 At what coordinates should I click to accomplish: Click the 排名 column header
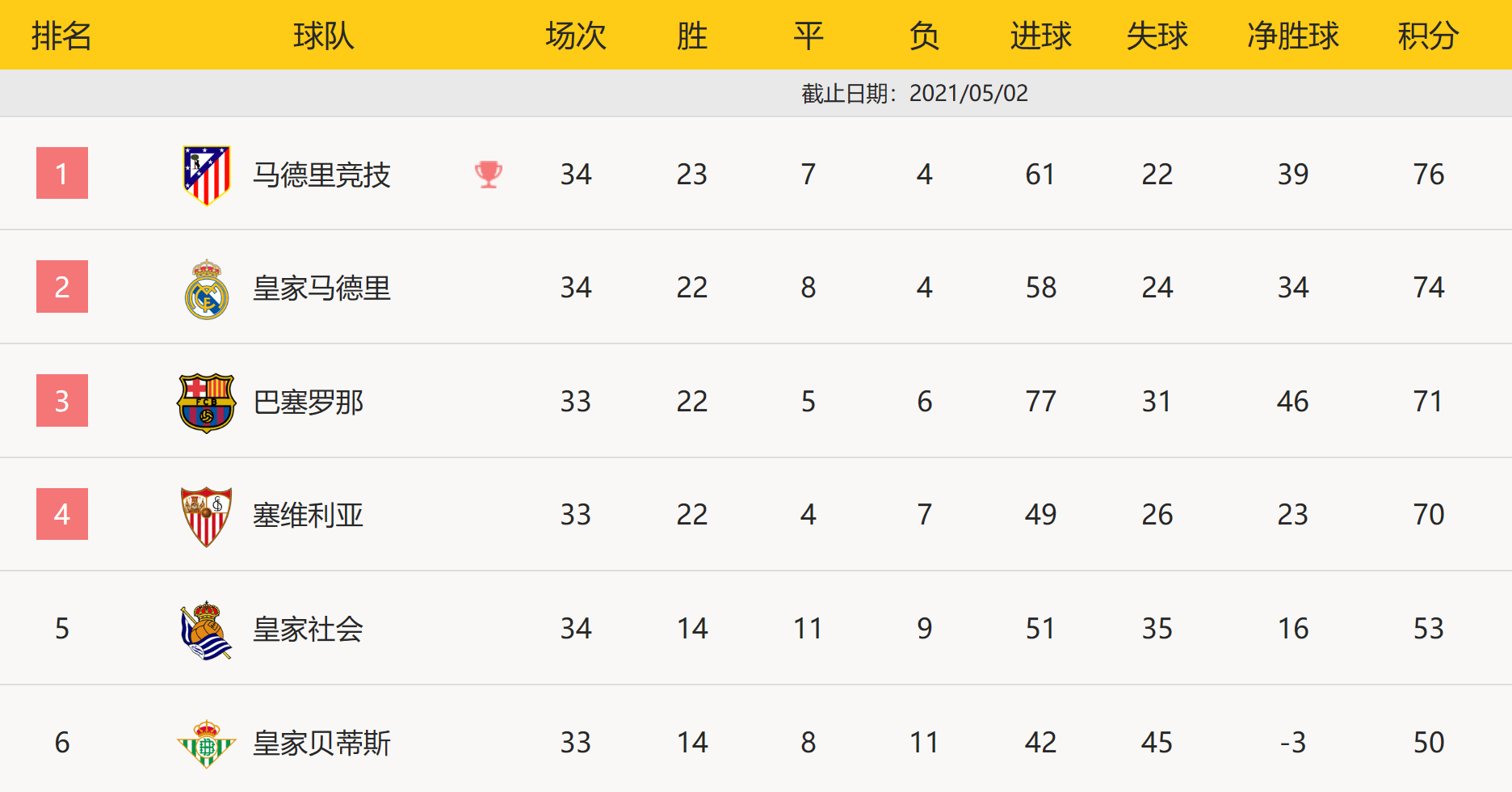[61, 36]
